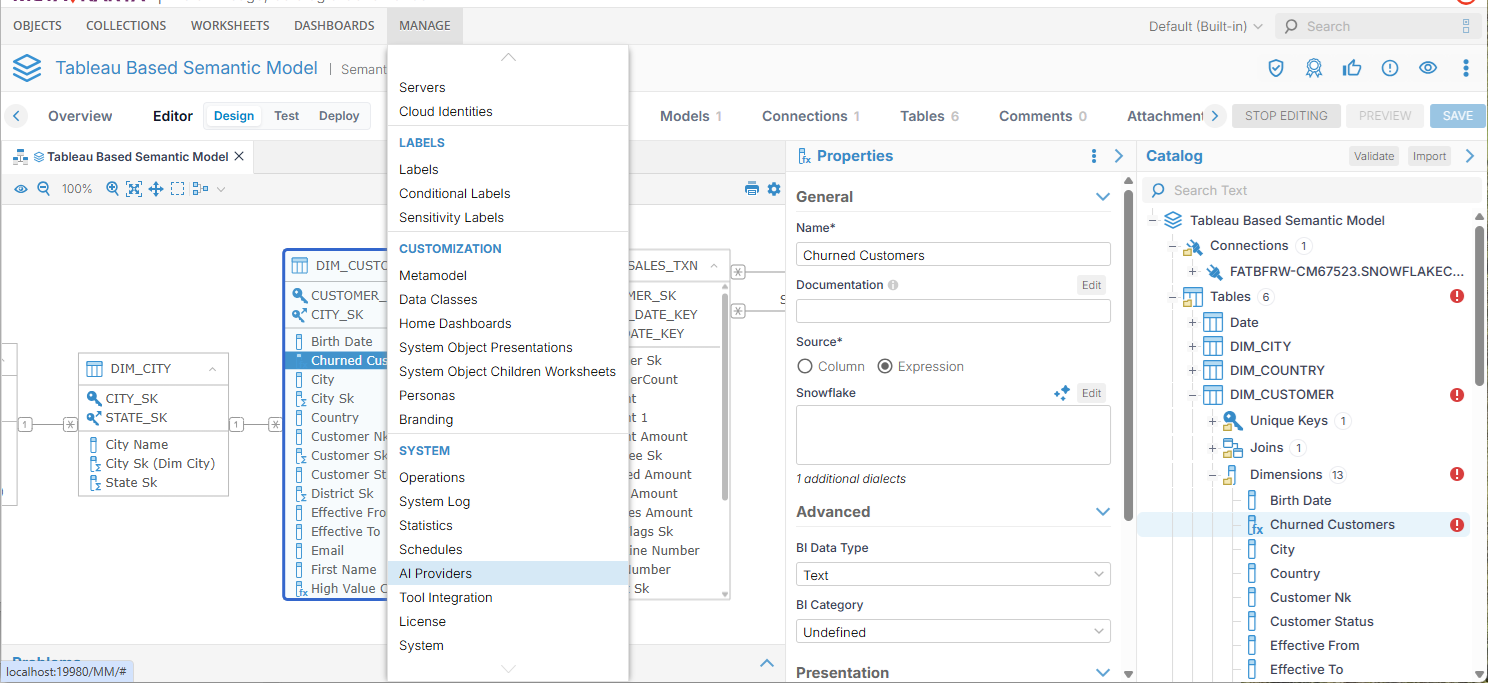The width and height of the screenshot is (1488, 683).
Task: Click the thumbs-up endorse icon
Action: pyautogui.click(x=1352, y=68)
